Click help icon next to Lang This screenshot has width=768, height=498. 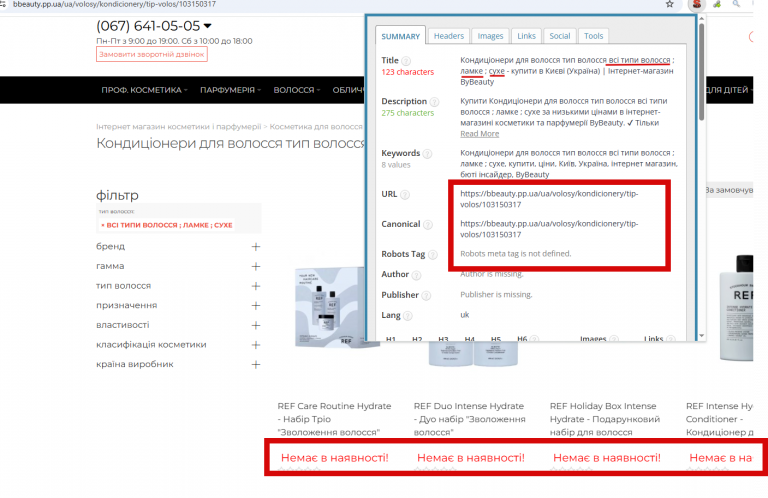[408, 316]
